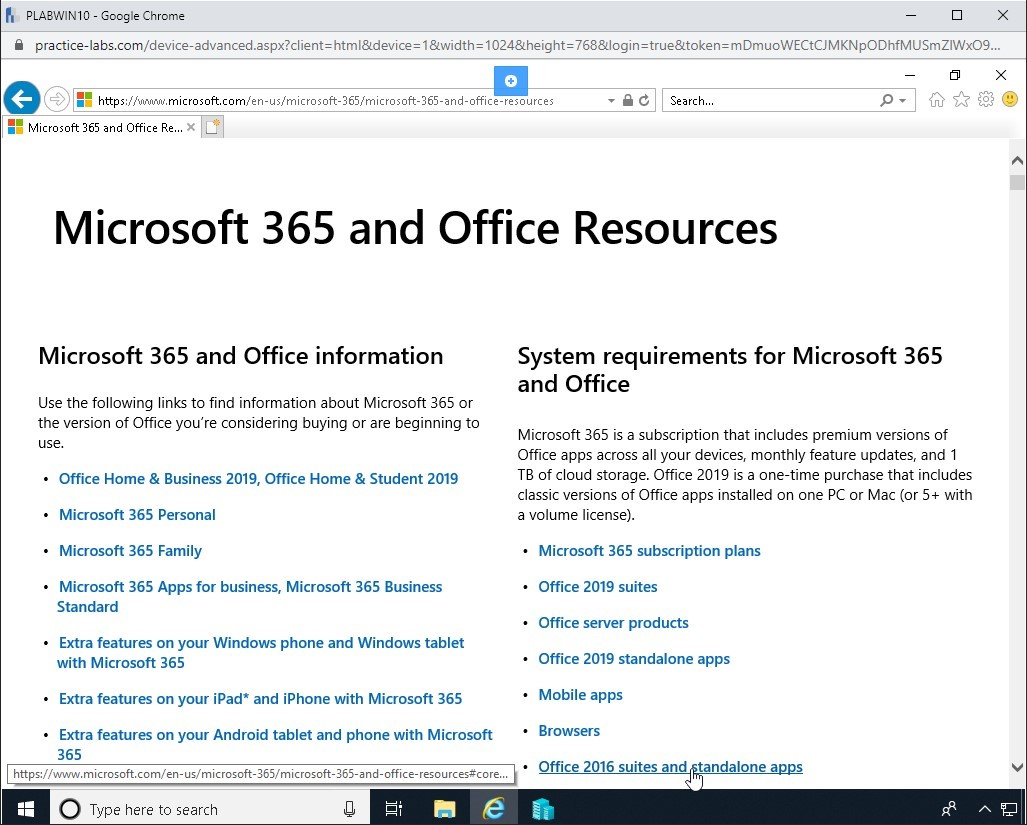This screenshot has width=1027, height=825.
Task: Open the Browsers link
Action: tap(569, 731)
